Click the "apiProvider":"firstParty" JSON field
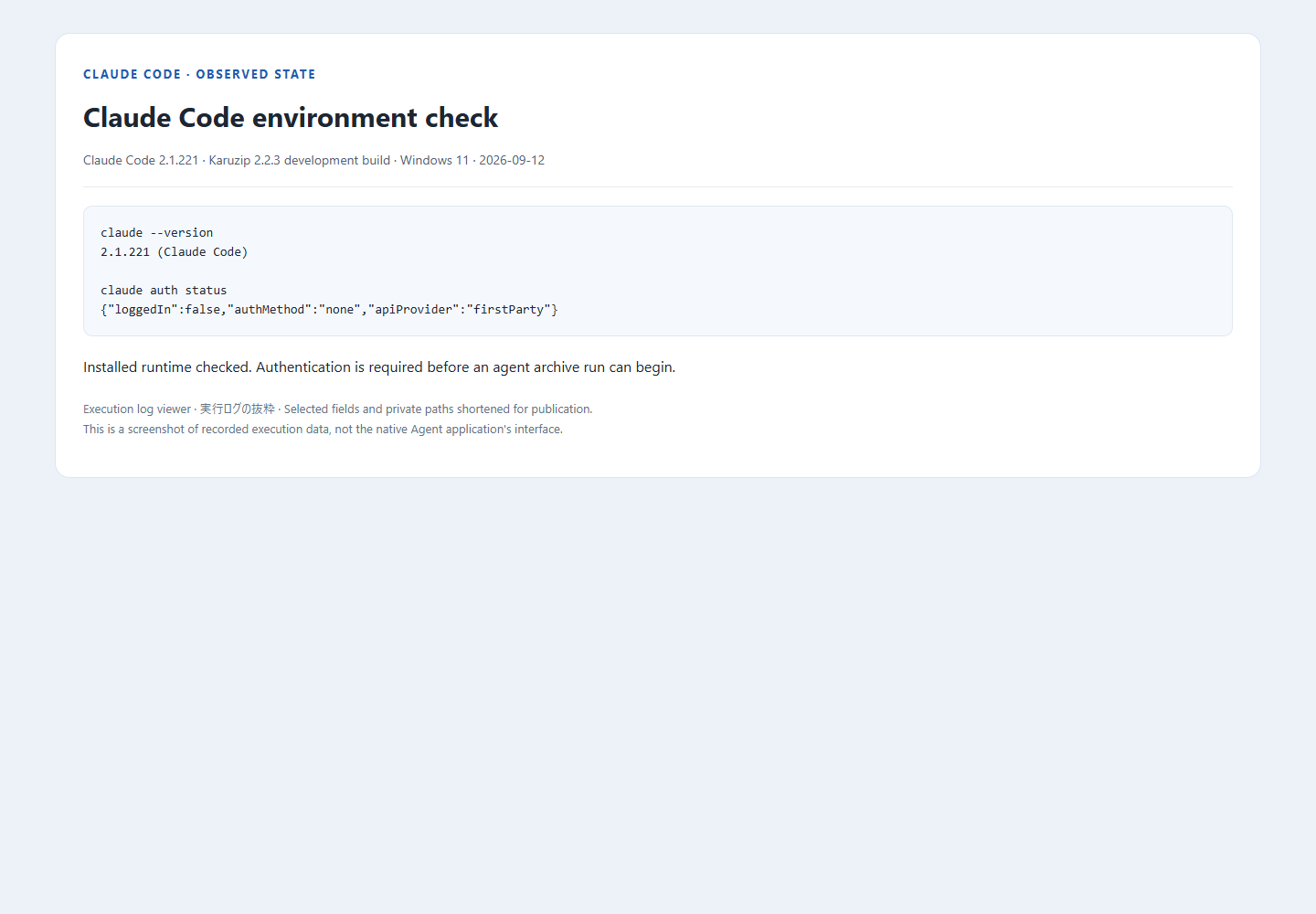Screen dimensions: 1316x914 (x=460, y=310)
